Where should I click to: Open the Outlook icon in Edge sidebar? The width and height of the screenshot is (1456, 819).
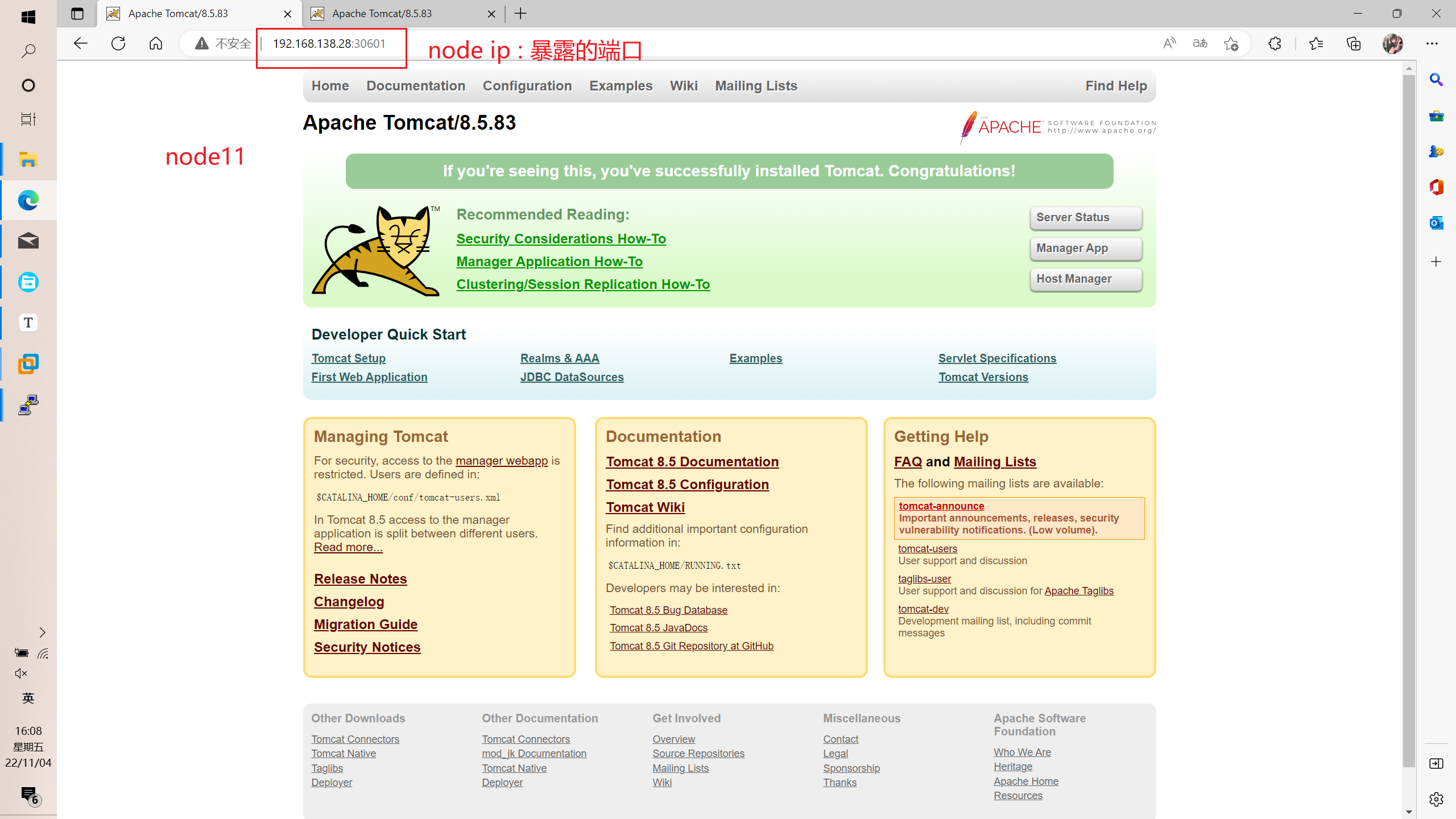point(1436,223)
